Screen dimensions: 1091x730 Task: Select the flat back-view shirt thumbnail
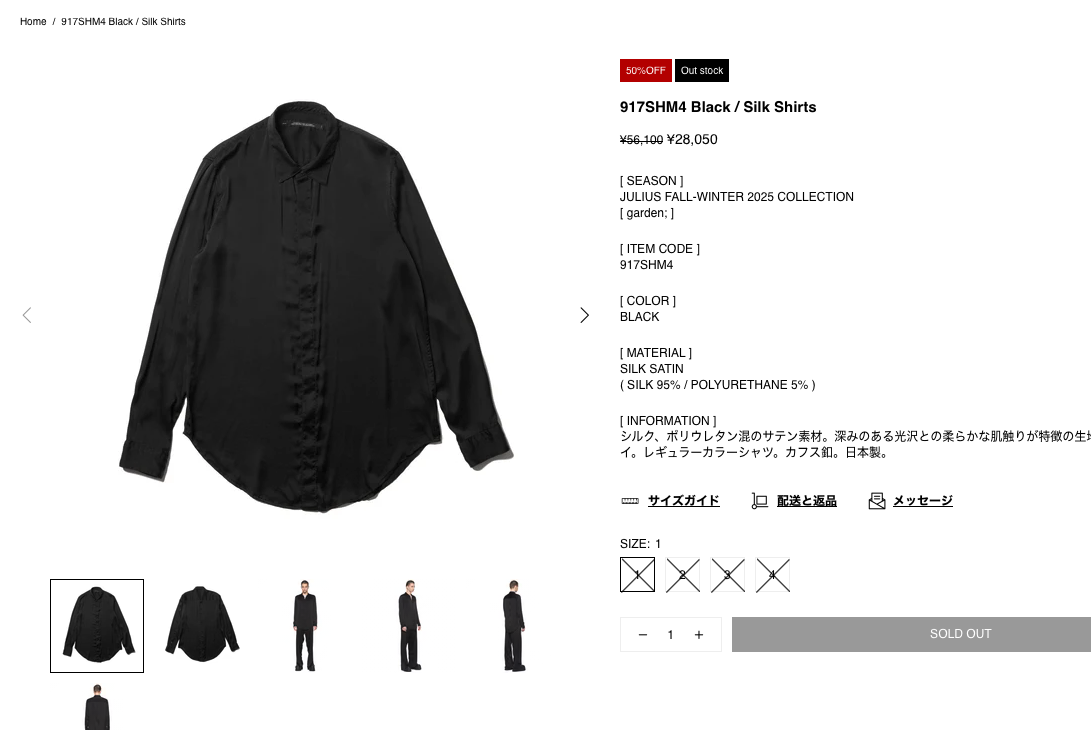(x=202, y=626)
